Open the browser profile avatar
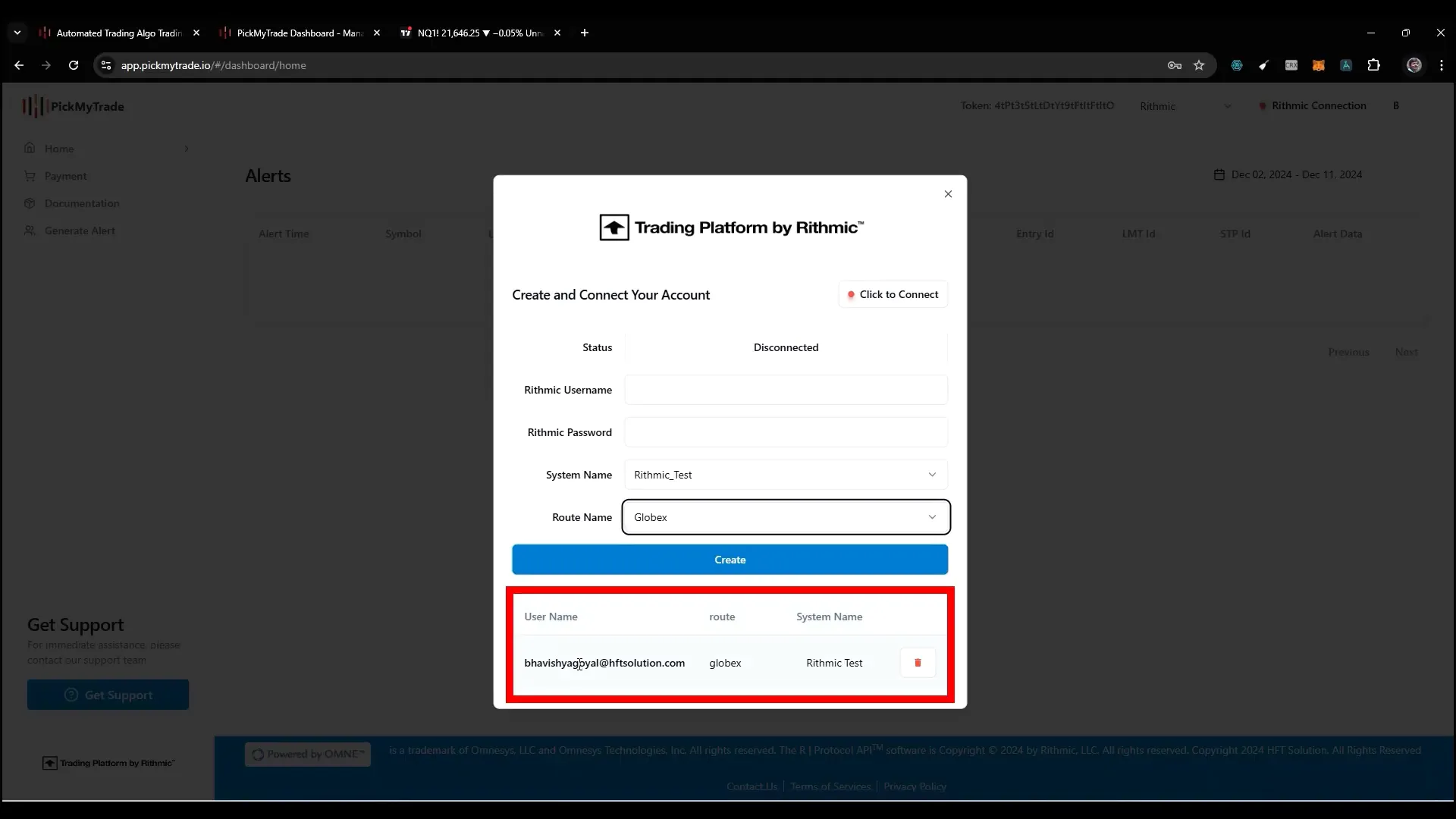 [1414, 65]
